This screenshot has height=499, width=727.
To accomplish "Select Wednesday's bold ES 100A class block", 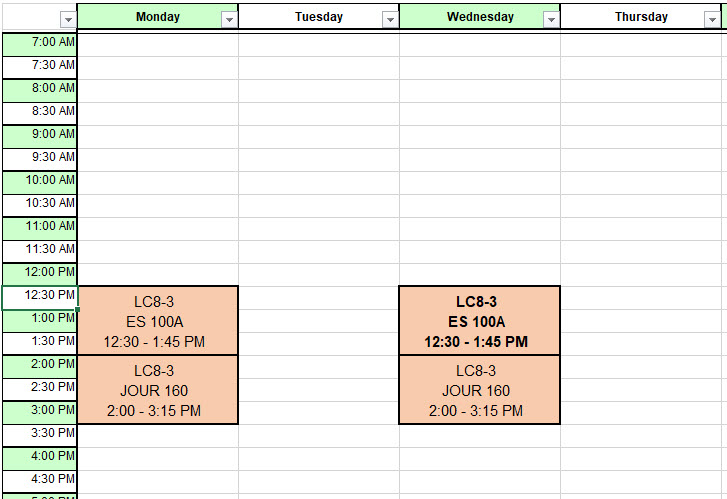I will pos(480,321).
